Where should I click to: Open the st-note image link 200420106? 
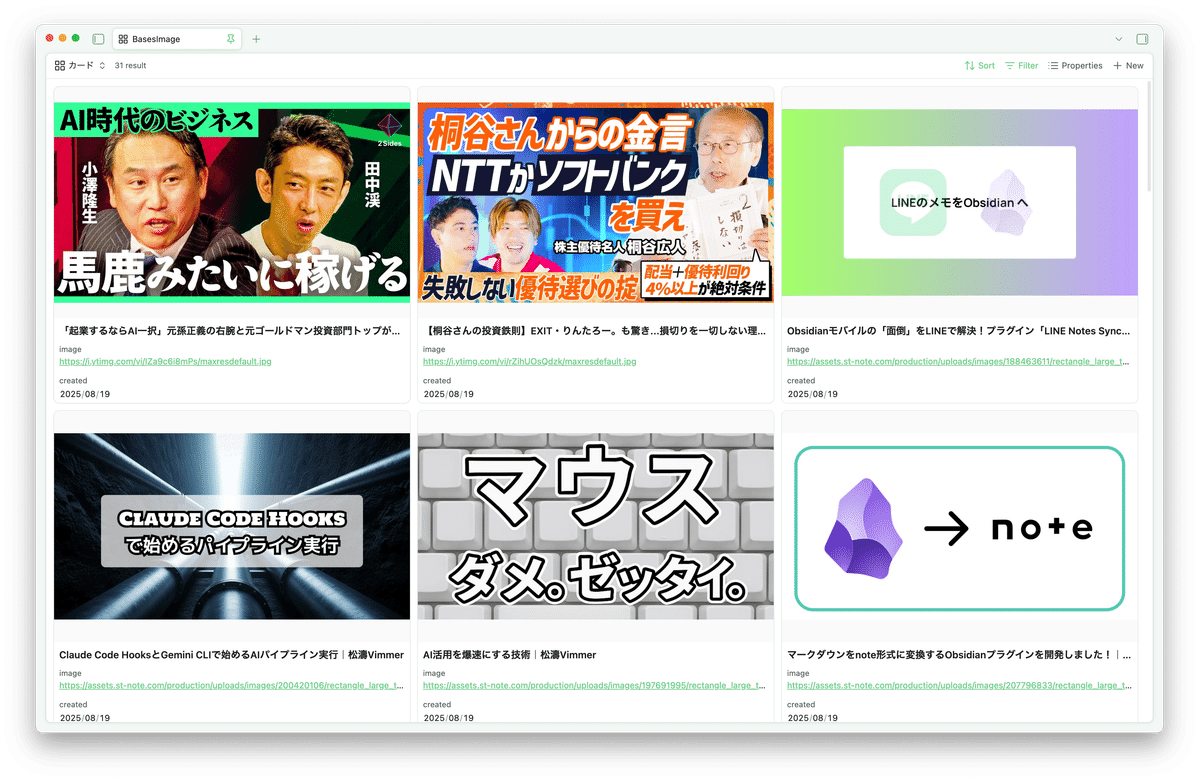230,686
